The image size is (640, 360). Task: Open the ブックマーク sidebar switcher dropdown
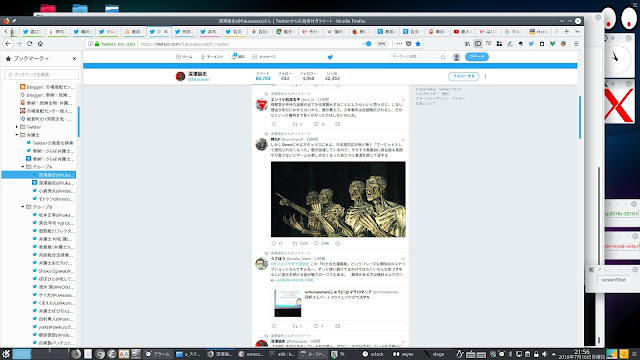click(31, 59)
